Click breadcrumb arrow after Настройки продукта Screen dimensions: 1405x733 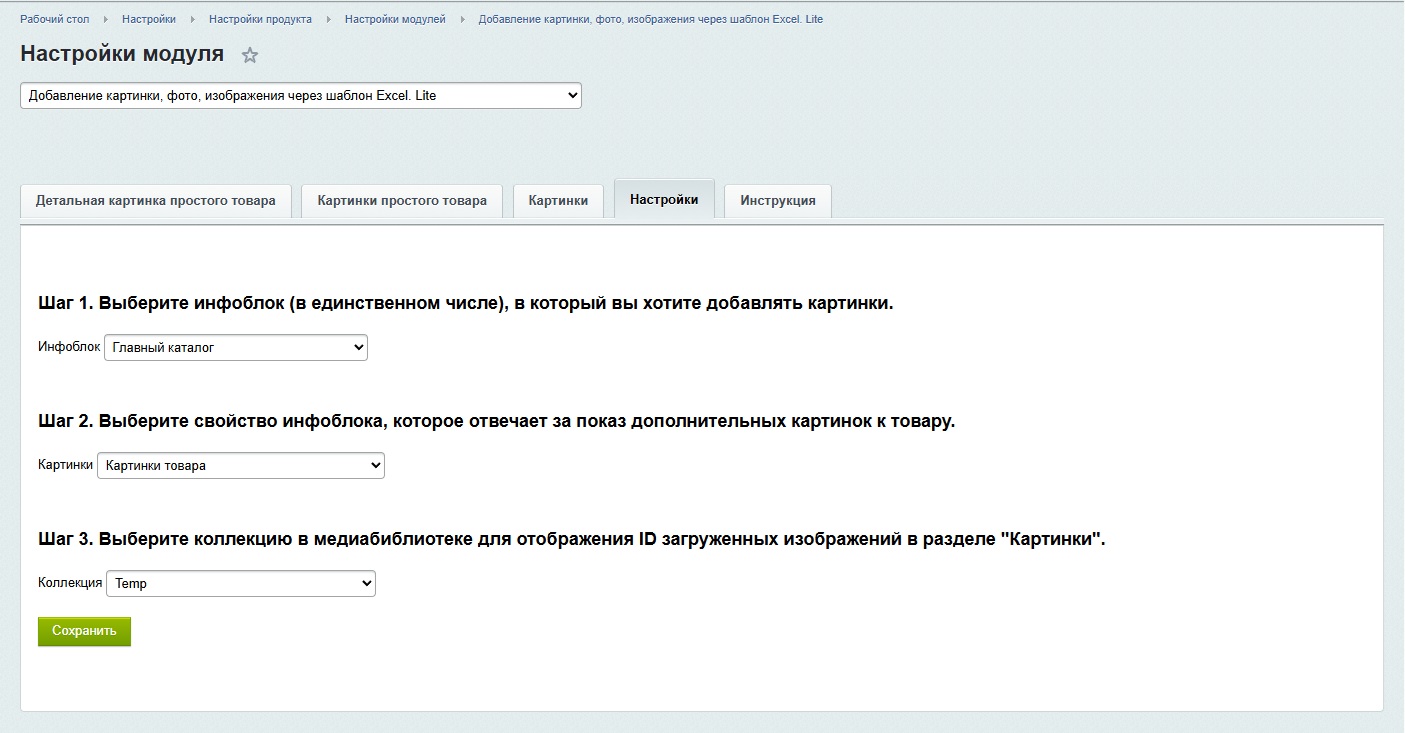coord(328,19)
